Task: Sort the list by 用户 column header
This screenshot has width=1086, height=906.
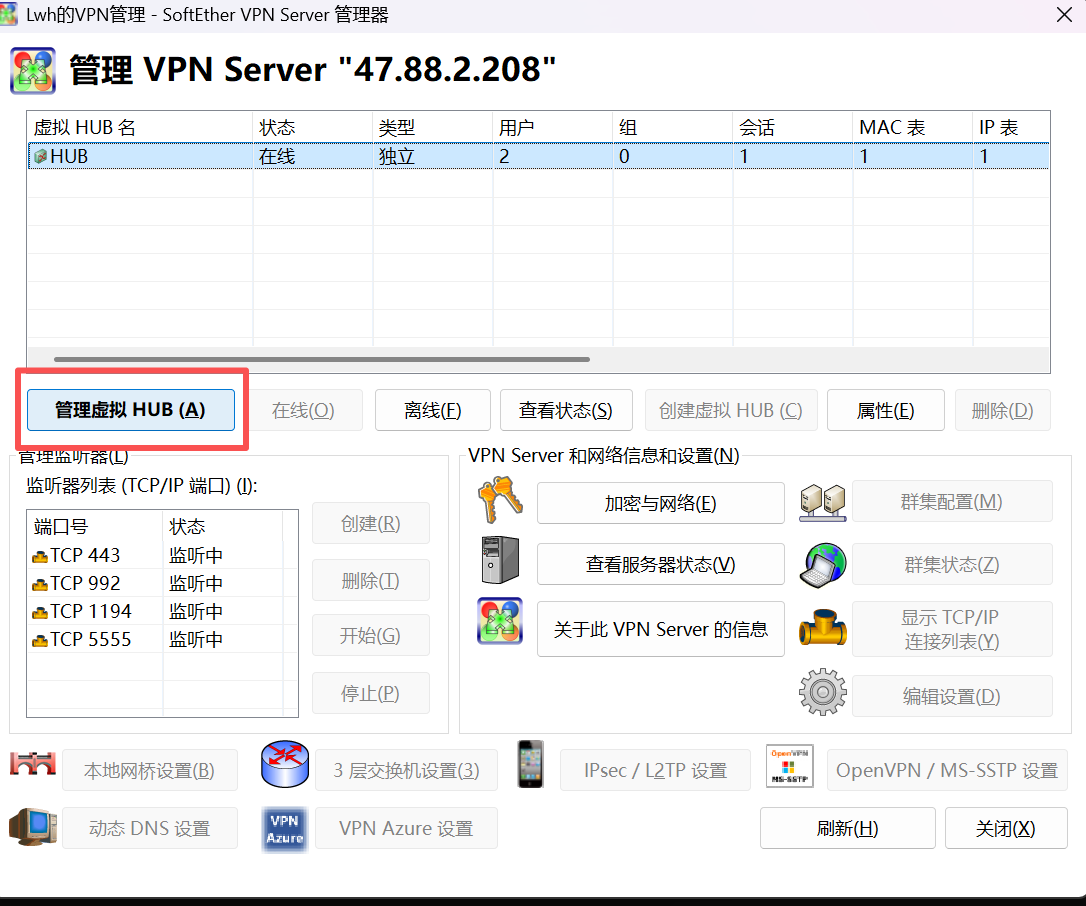Action: pos(550,127)
